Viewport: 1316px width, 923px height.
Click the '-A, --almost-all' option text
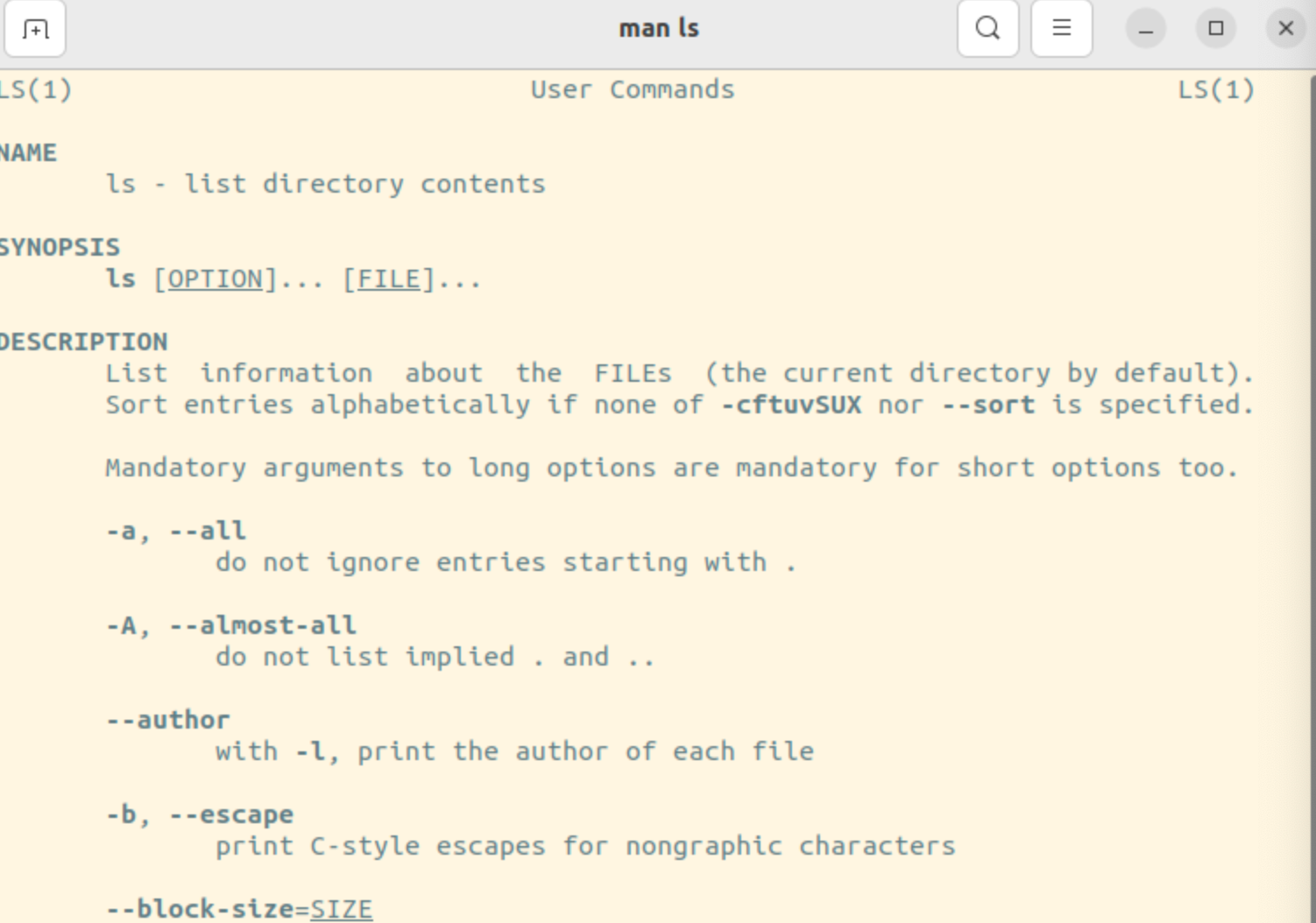coord(231,625)
